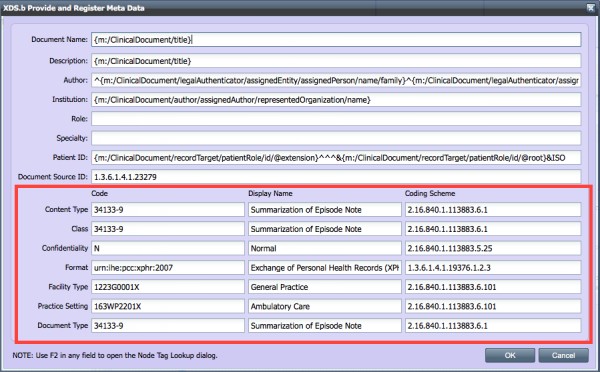Click the Document Type display name field

pyautogui.click(x=324, y=326)
